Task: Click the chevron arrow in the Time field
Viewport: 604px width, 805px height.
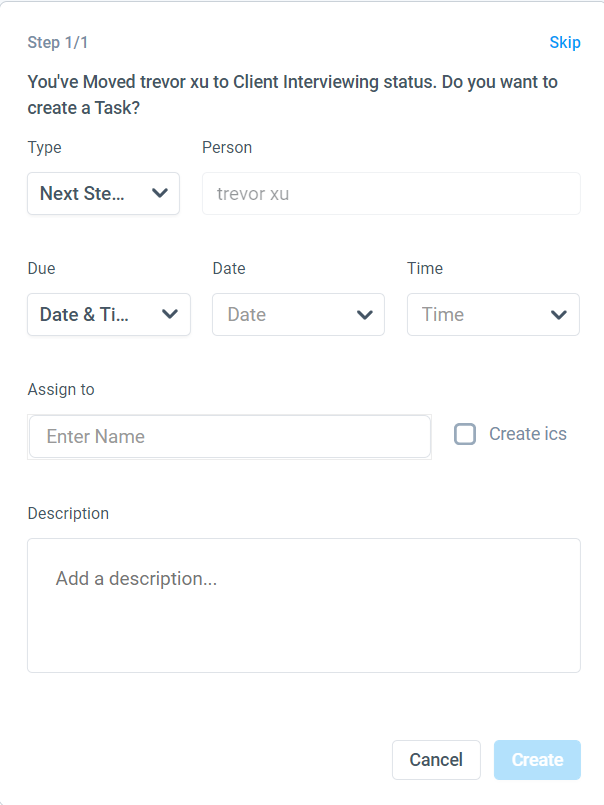Action: (559, 314)
